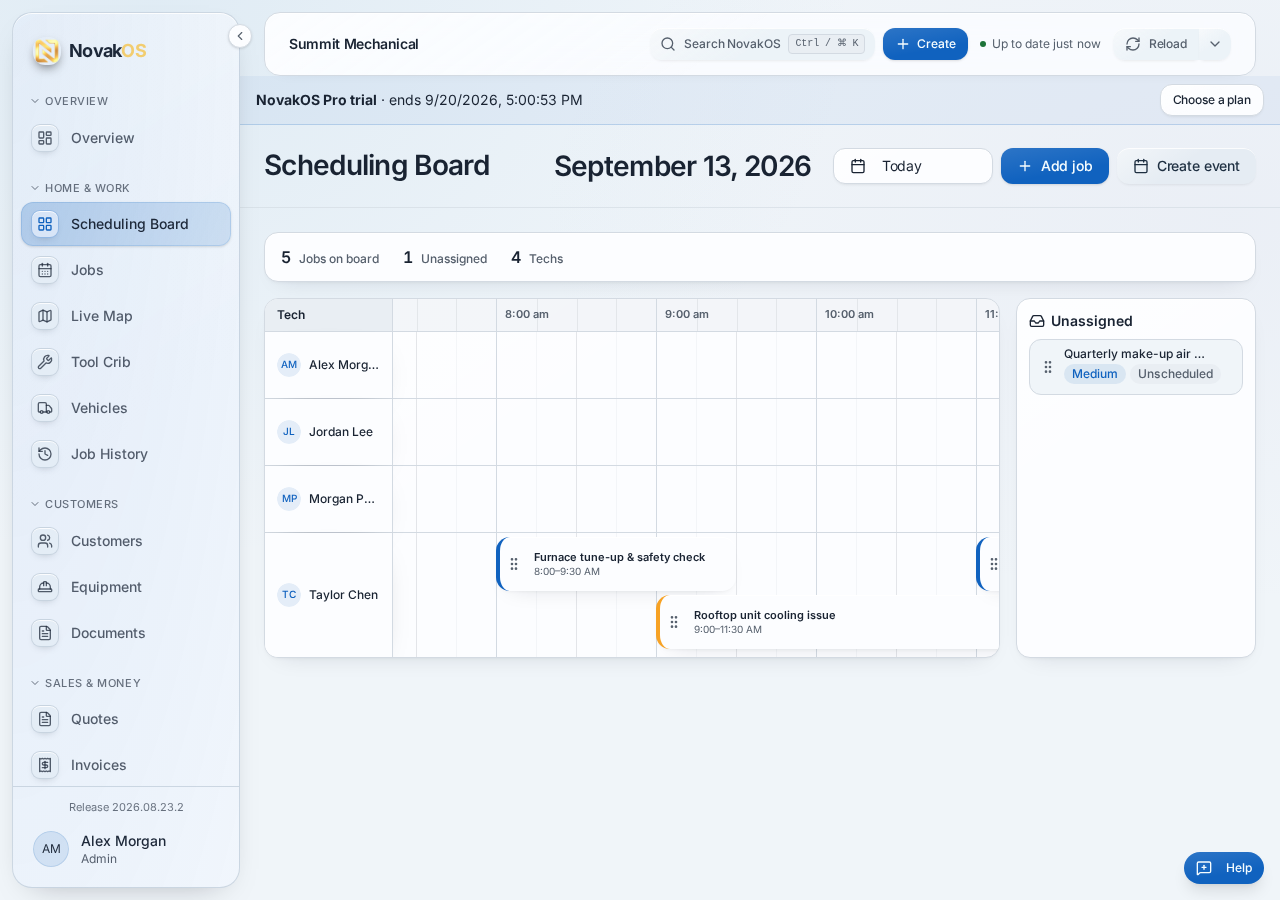Click the blue Create button
Screen dimensions: 1280x900
point(925,44)
